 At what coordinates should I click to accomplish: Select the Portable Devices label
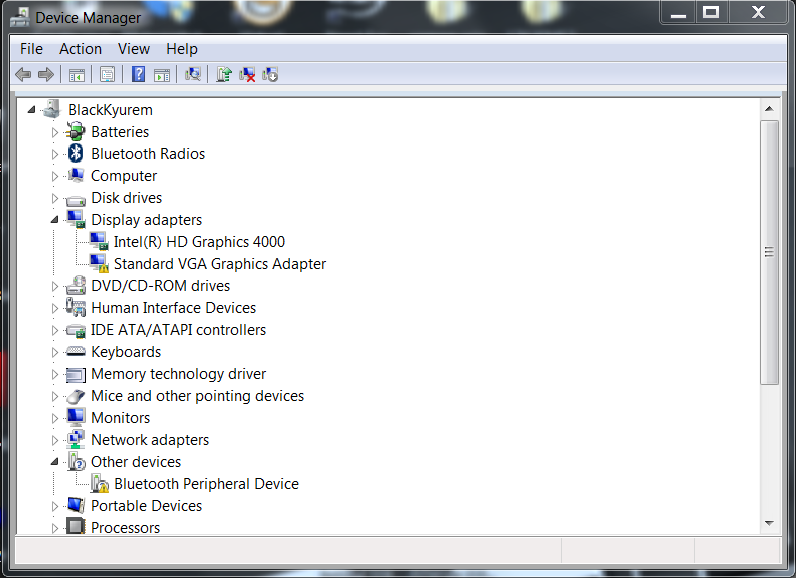(x=146, y=506)
